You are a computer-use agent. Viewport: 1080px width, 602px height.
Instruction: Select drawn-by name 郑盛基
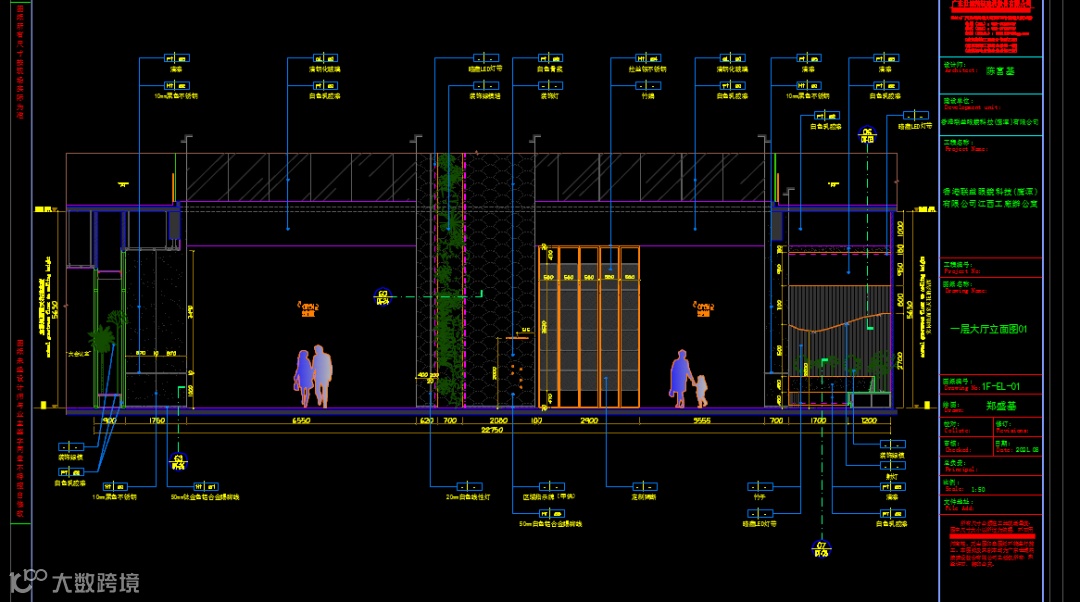tap(1000, 406)
